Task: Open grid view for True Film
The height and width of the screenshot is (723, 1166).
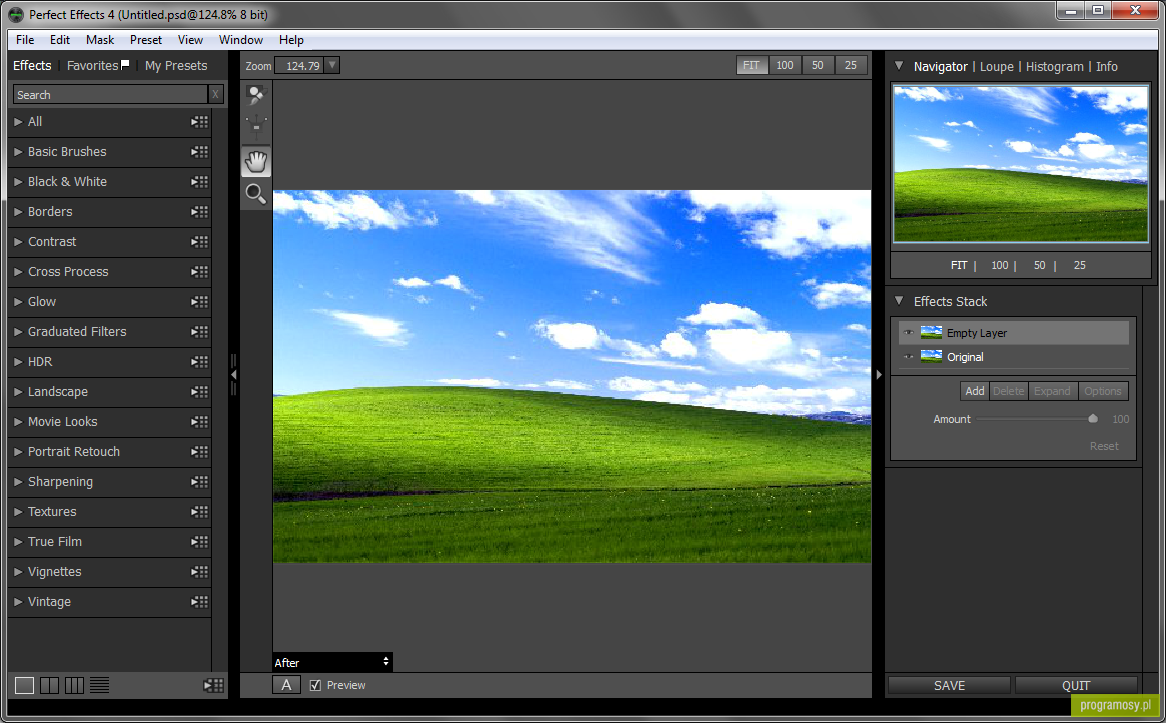Action: (199, 542)
